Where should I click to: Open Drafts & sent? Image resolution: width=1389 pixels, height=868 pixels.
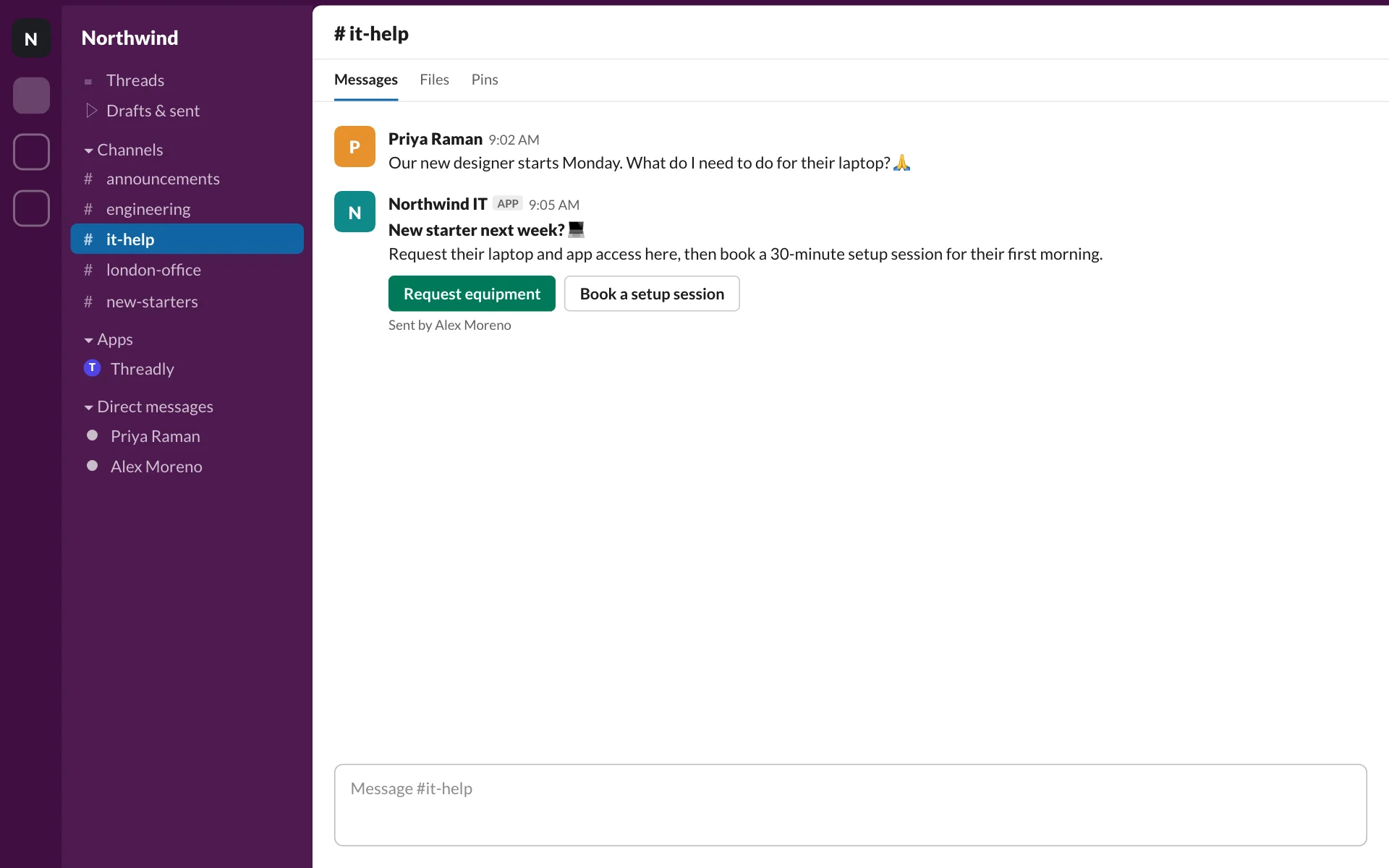[153, 111]
